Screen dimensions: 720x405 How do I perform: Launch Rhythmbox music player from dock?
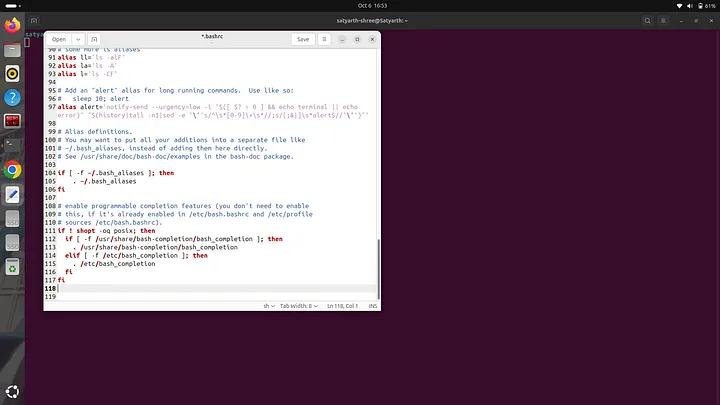coord(12,73)
